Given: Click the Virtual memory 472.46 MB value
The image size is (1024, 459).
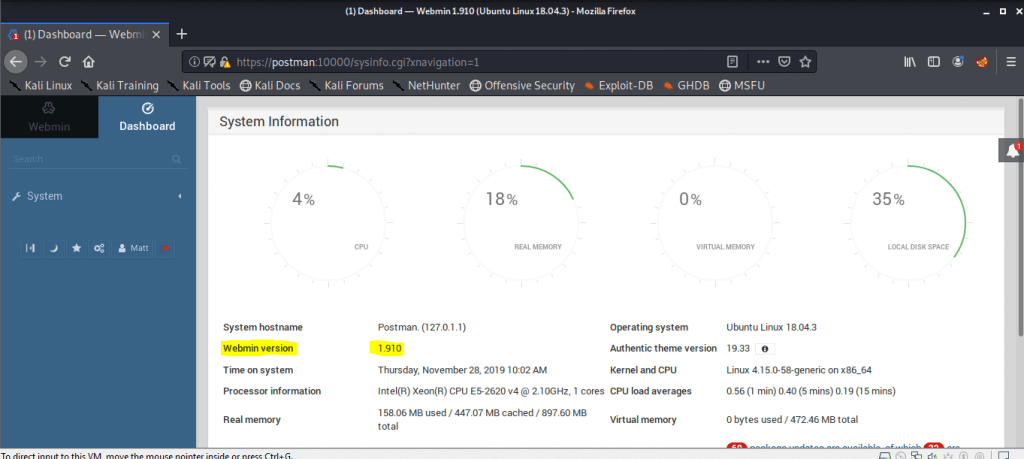Looking at the screenshot, I should coord(792,419).
